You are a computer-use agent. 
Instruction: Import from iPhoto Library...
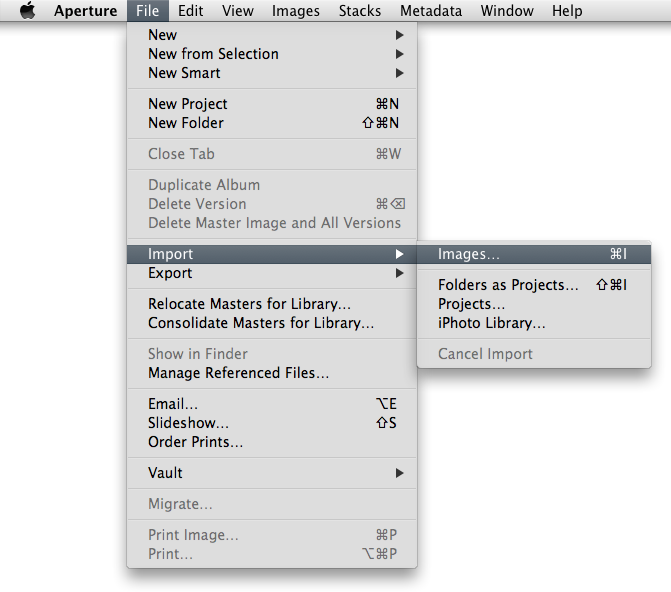tap(491, 323)
